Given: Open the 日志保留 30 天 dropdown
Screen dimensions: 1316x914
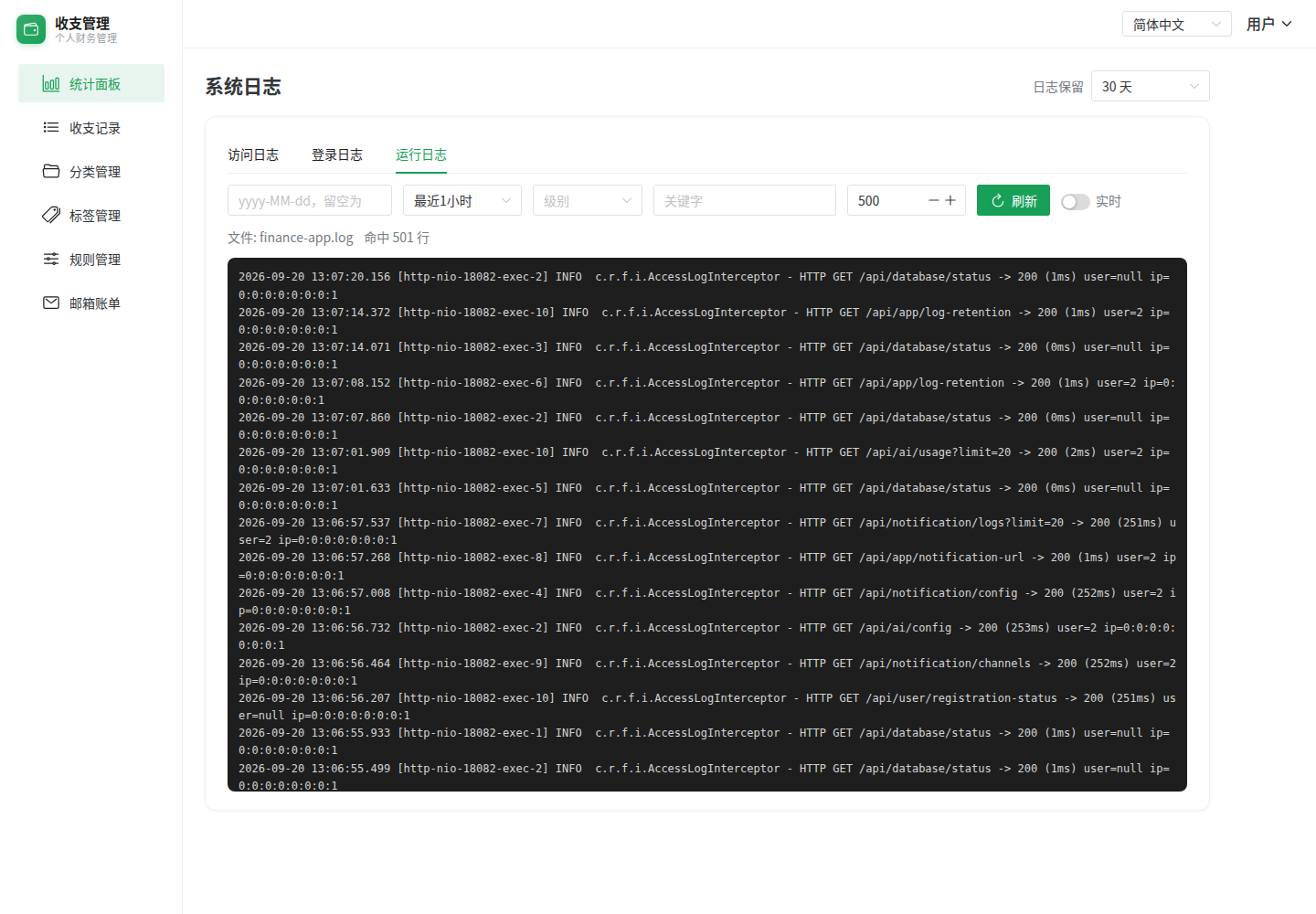Looking at the screenshot, I should [1151, 86].
